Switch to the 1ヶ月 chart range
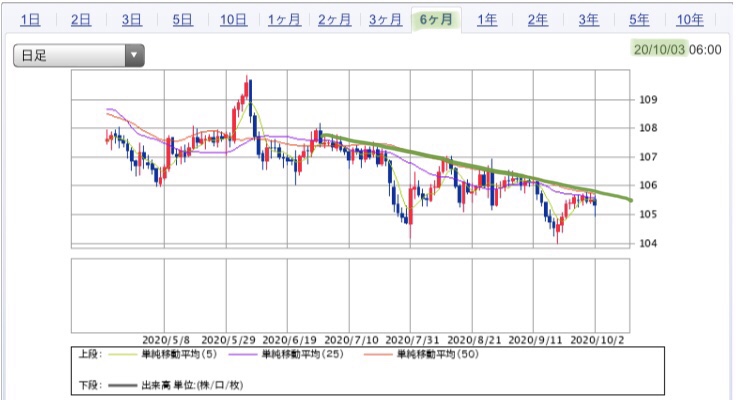 pos(284,20)
